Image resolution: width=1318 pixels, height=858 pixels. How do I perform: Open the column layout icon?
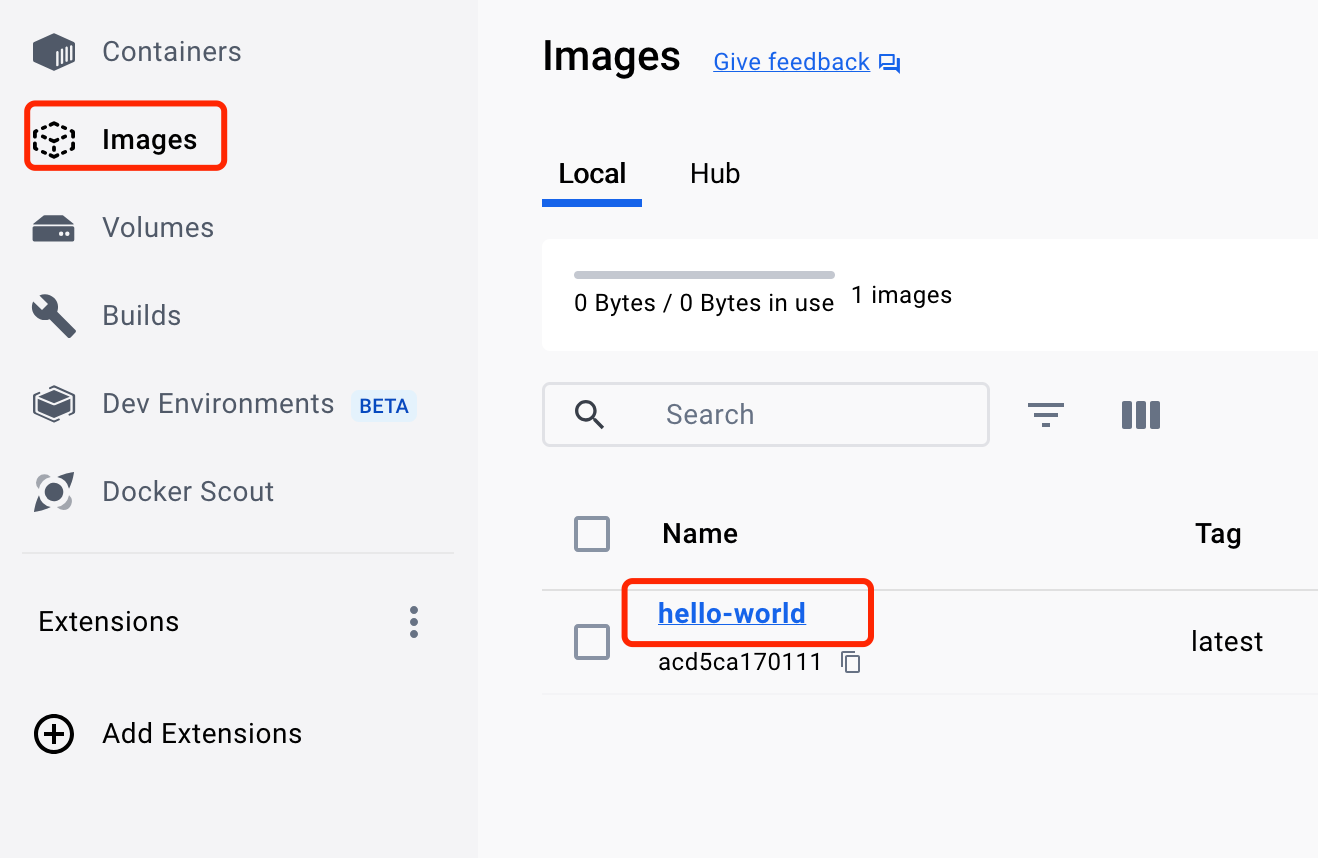[x=1141, y=415]
